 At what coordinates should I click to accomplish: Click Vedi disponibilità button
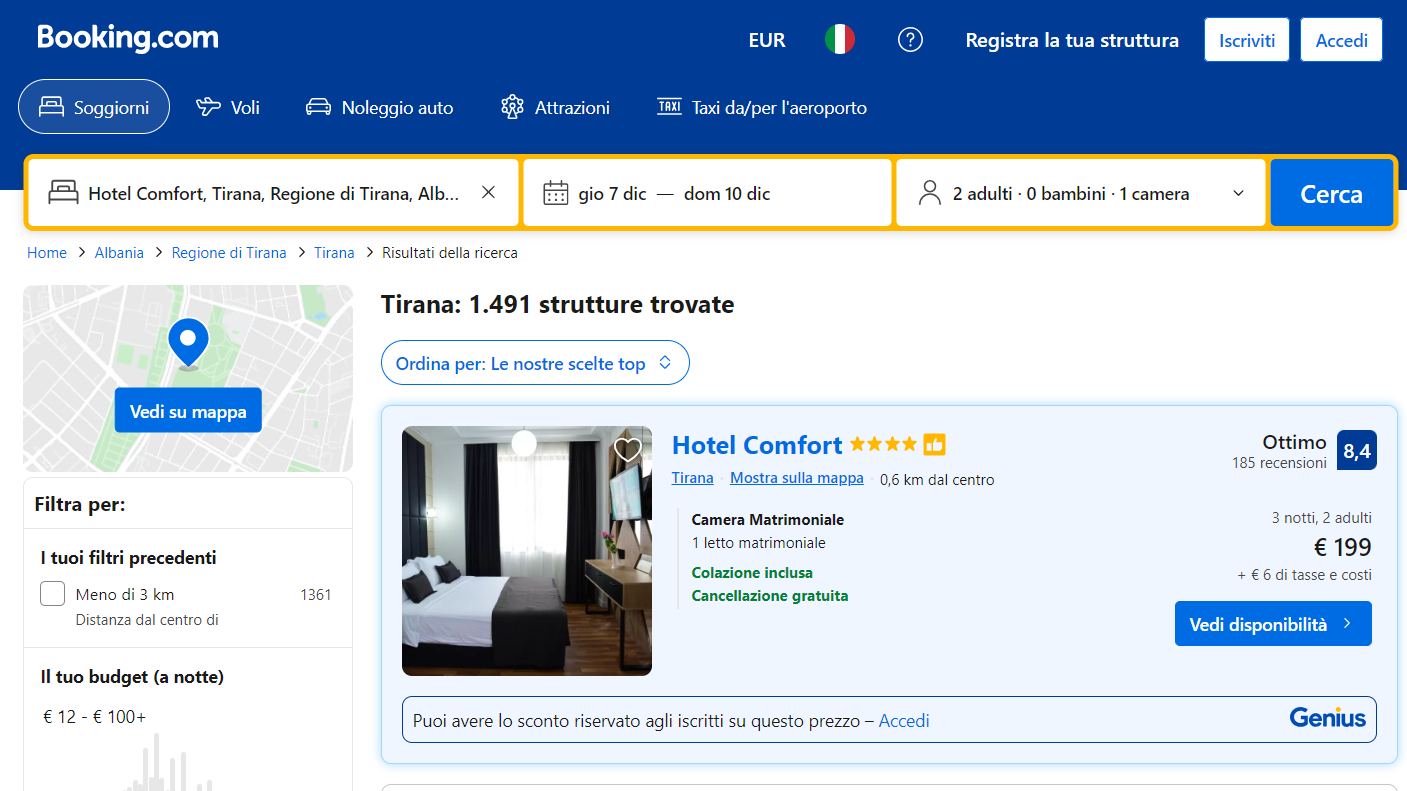[x=1273, y=624]
